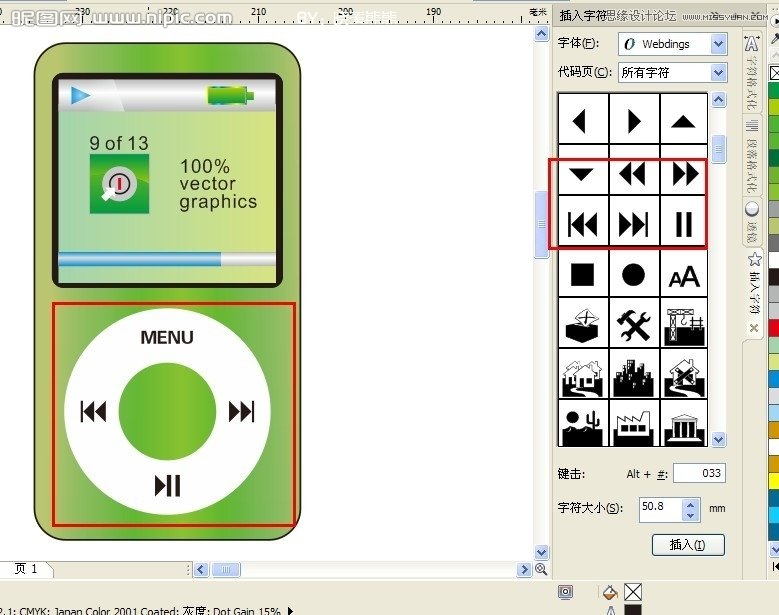Click the character grid scrollbar thumb

click(x=718, y=149)
